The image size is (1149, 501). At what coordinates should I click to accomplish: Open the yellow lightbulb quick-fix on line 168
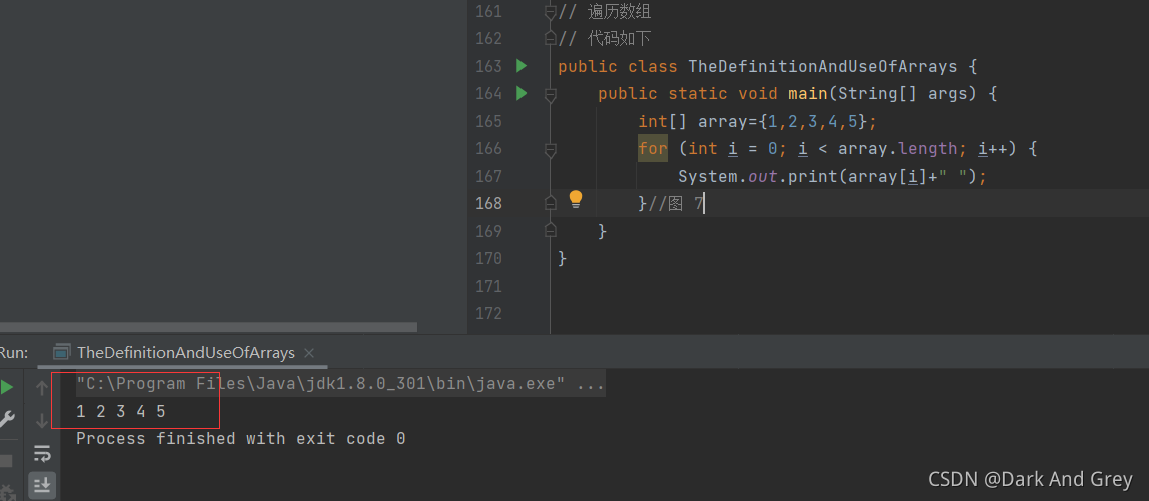tap(576, 198)
